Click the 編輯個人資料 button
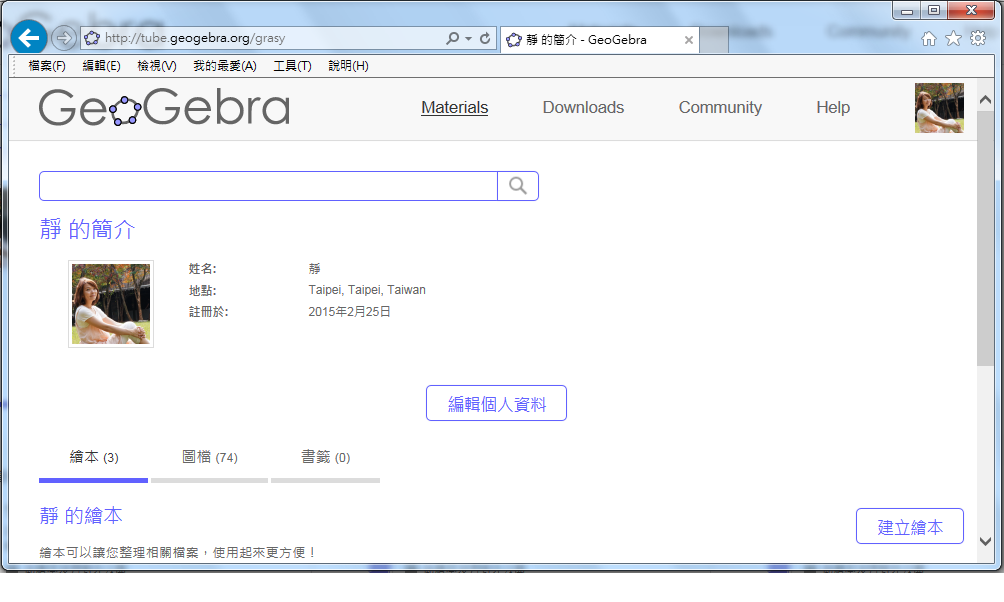Viewport: 1004px width, 602px height. coord(496,403)
